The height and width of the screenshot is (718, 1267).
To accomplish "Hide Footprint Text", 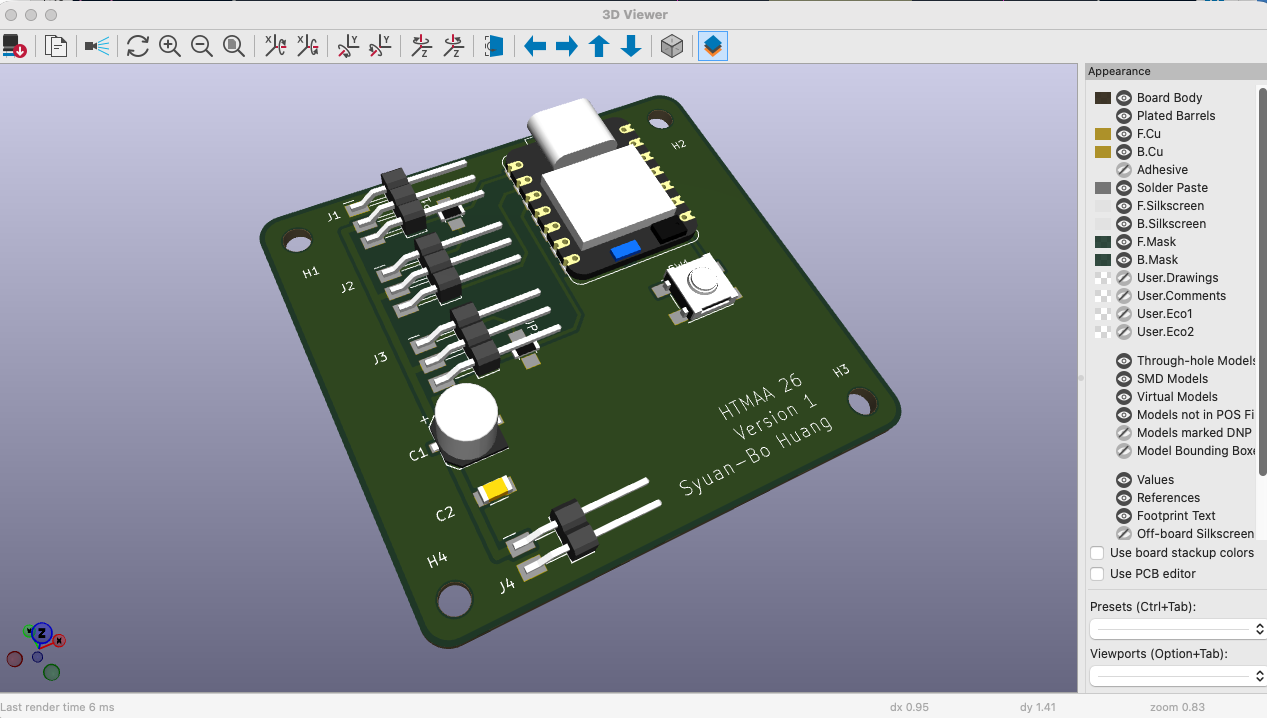I will tap(1124, 516).
